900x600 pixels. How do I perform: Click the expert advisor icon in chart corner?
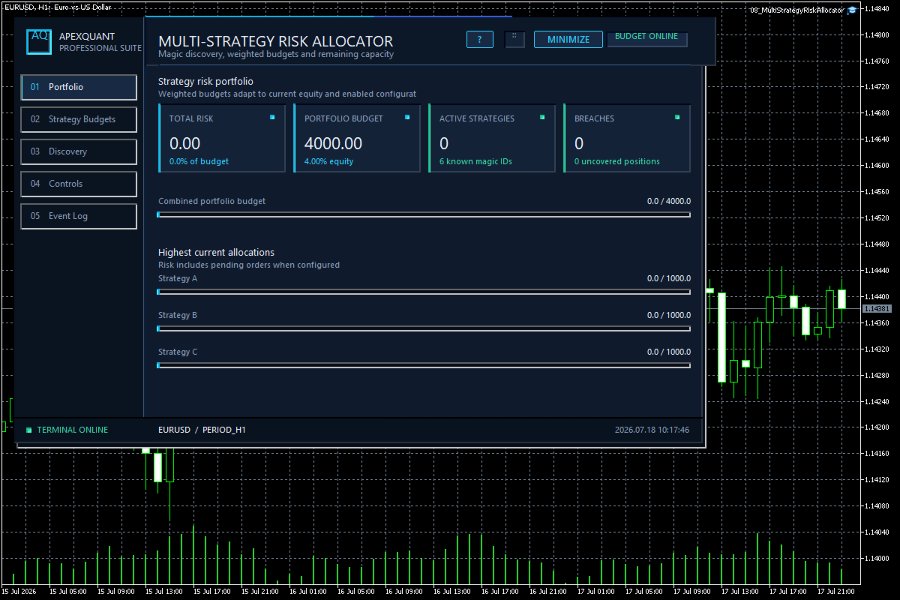852,10
